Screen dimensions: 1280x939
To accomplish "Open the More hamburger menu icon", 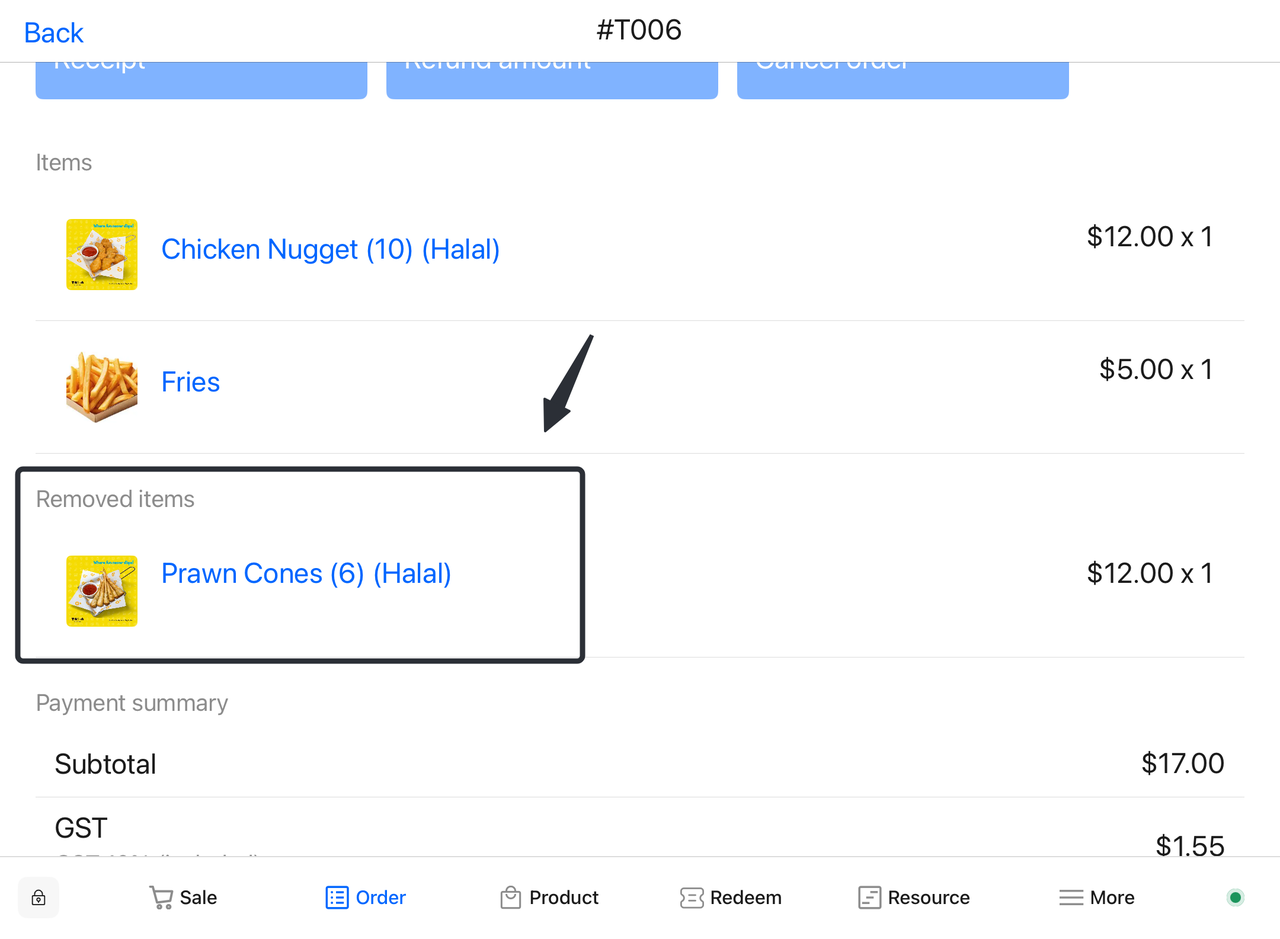I will [x=1071, y=897].
